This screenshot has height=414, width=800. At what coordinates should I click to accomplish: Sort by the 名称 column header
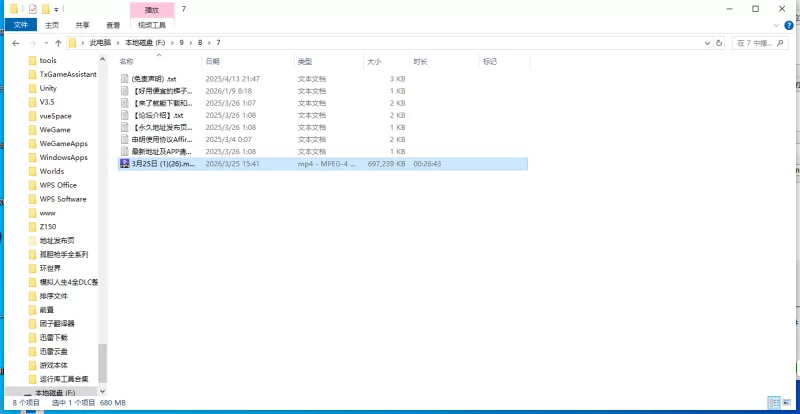127,62
